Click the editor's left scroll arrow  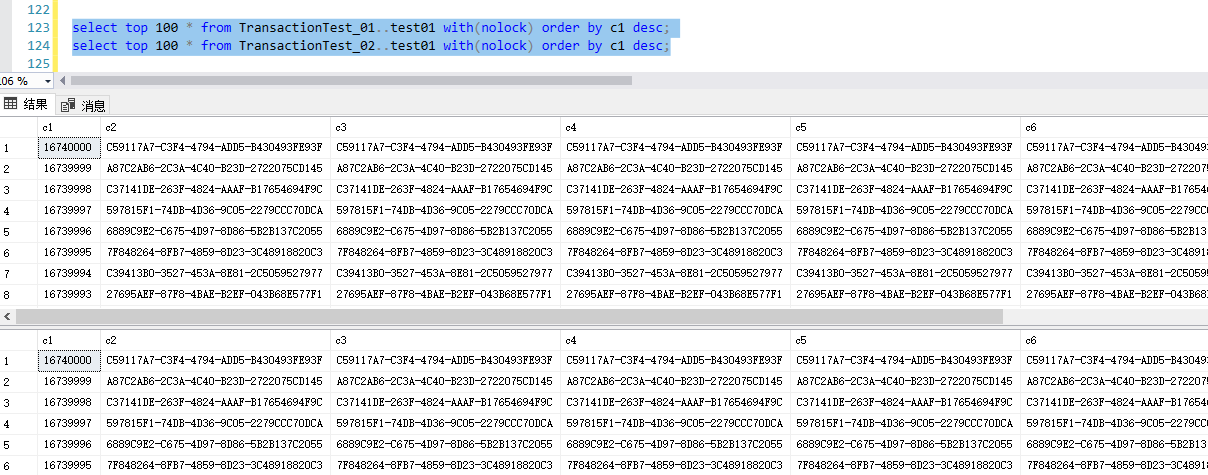[x=63, y=80]
